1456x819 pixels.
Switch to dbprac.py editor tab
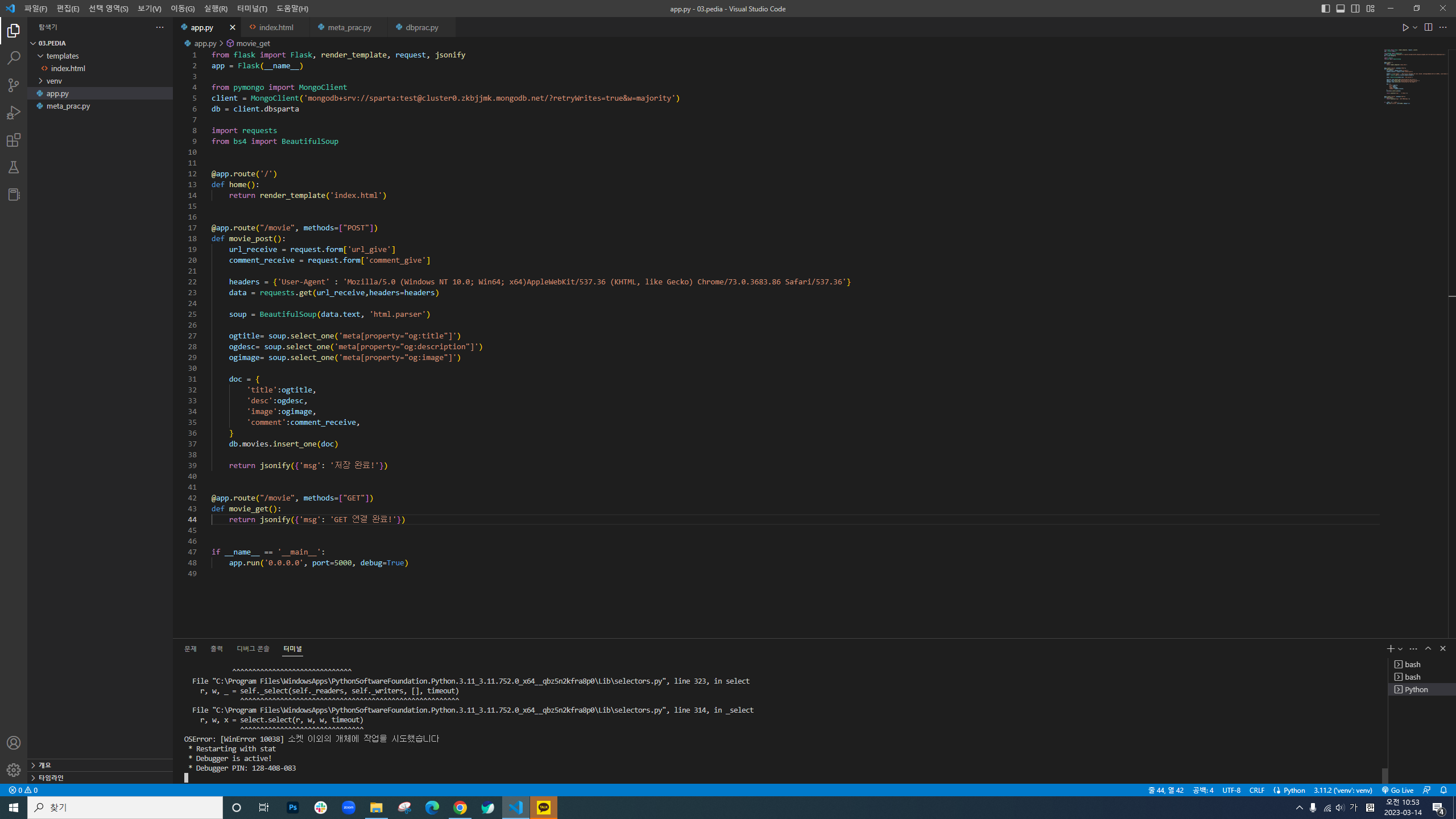tap(422, 27)
